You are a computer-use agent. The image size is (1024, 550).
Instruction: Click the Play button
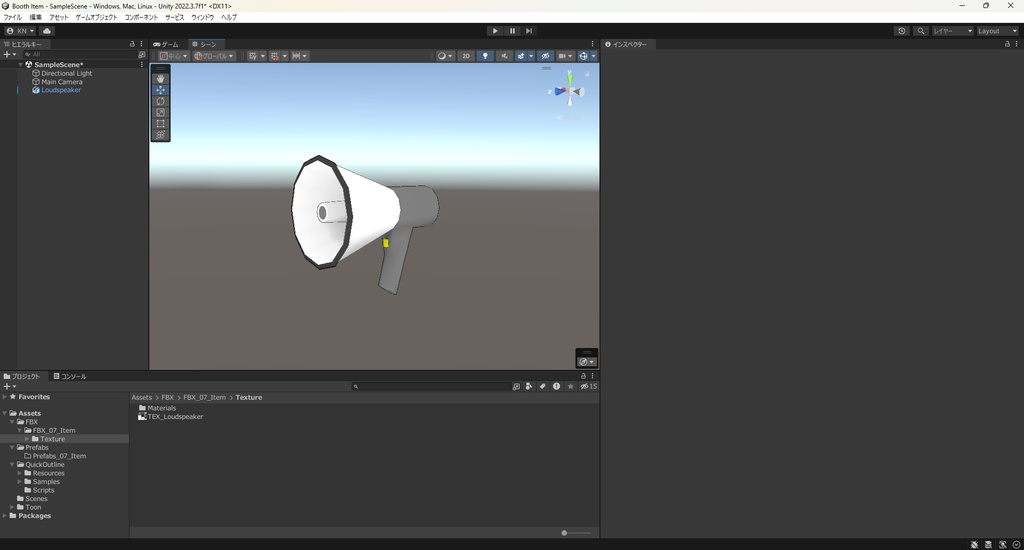coord(495,31)
